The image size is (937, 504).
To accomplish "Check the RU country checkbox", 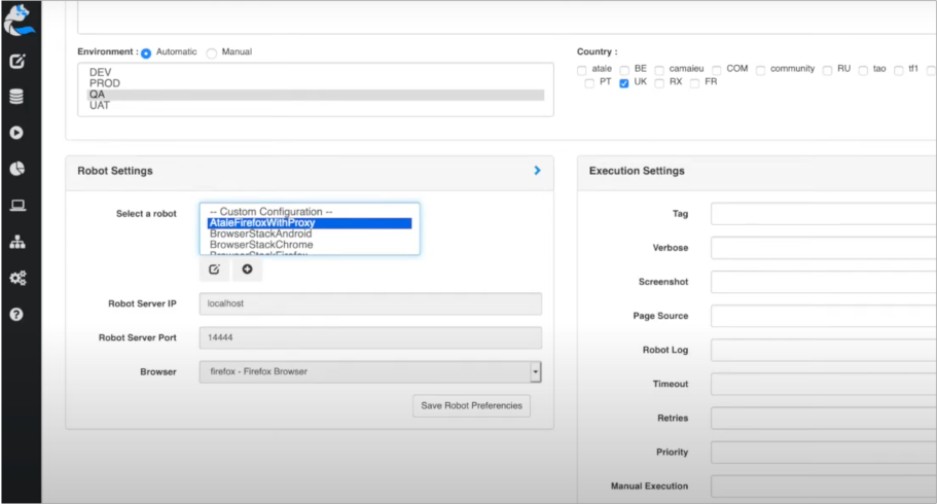I will click(828, 70).
